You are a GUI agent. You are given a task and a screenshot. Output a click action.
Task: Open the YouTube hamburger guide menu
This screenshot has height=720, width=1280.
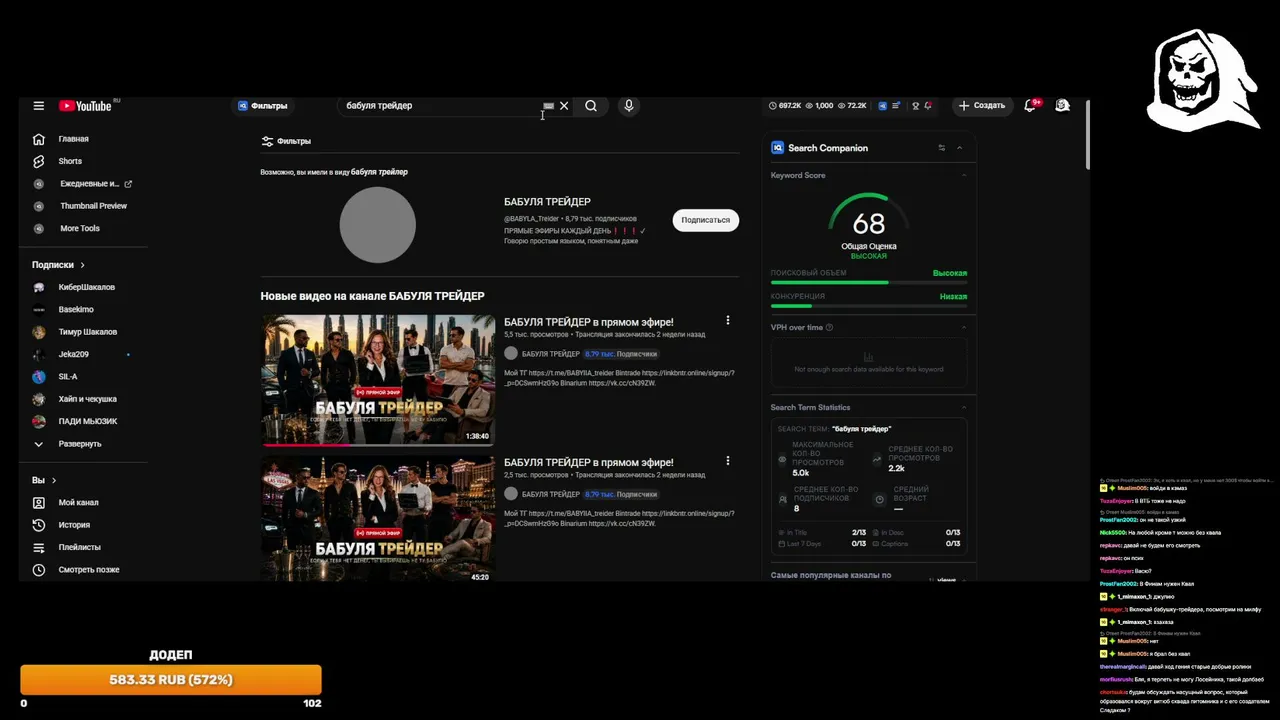38,106
